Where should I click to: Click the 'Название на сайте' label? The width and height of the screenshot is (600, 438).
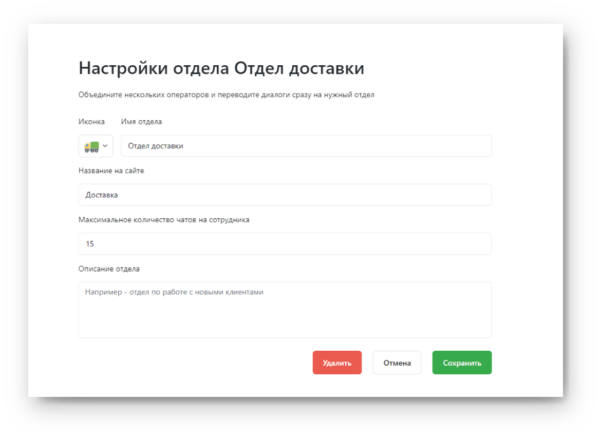tap(111, 171)
